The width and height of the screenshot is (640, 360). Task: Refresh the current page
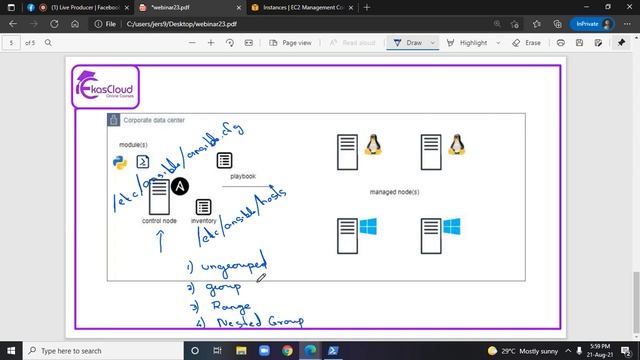(x=54, y=24)
